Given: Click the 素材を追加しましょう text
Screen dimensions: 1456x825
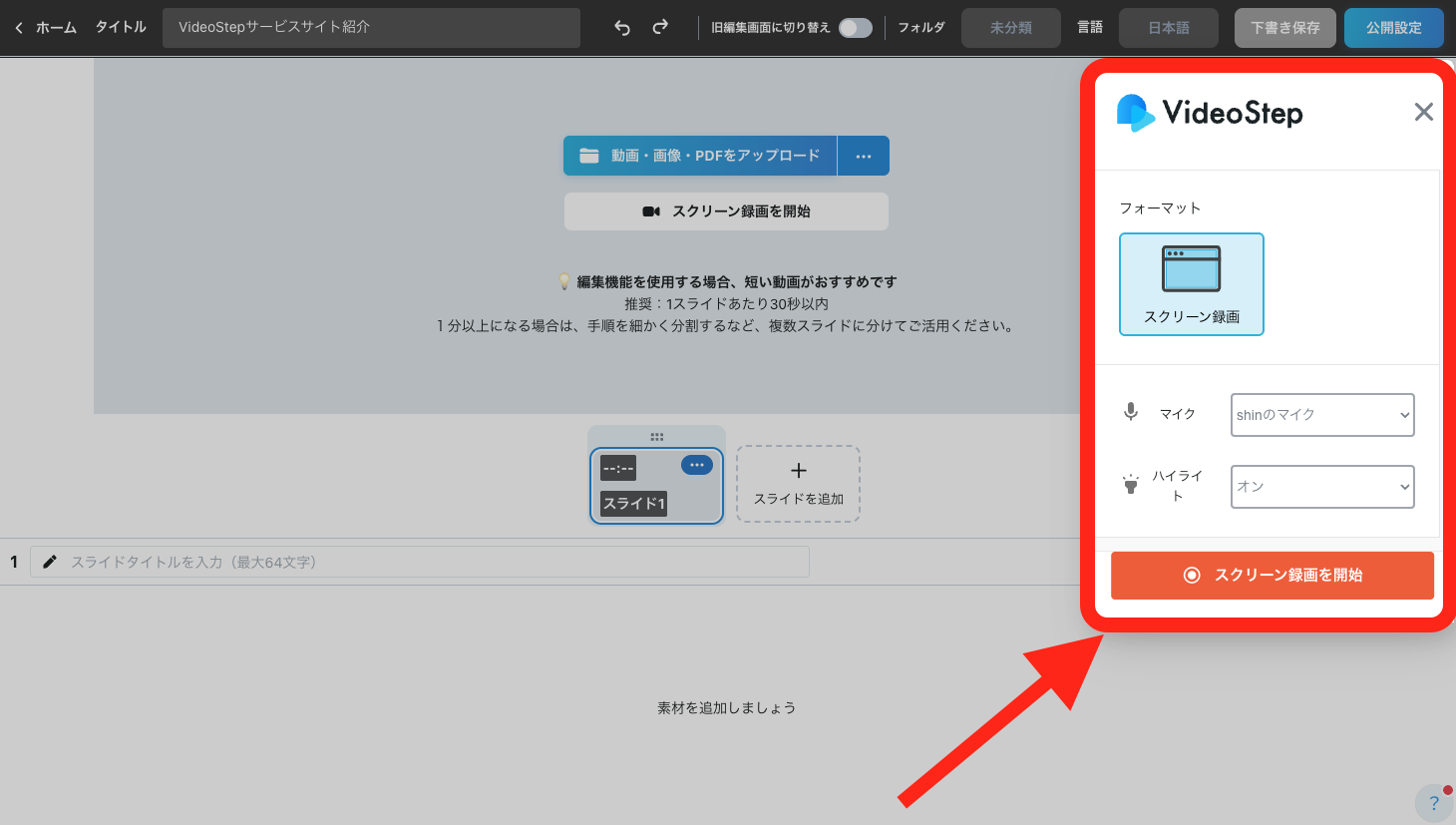Looking at the screenshot, I should click(x=726, y=708).
